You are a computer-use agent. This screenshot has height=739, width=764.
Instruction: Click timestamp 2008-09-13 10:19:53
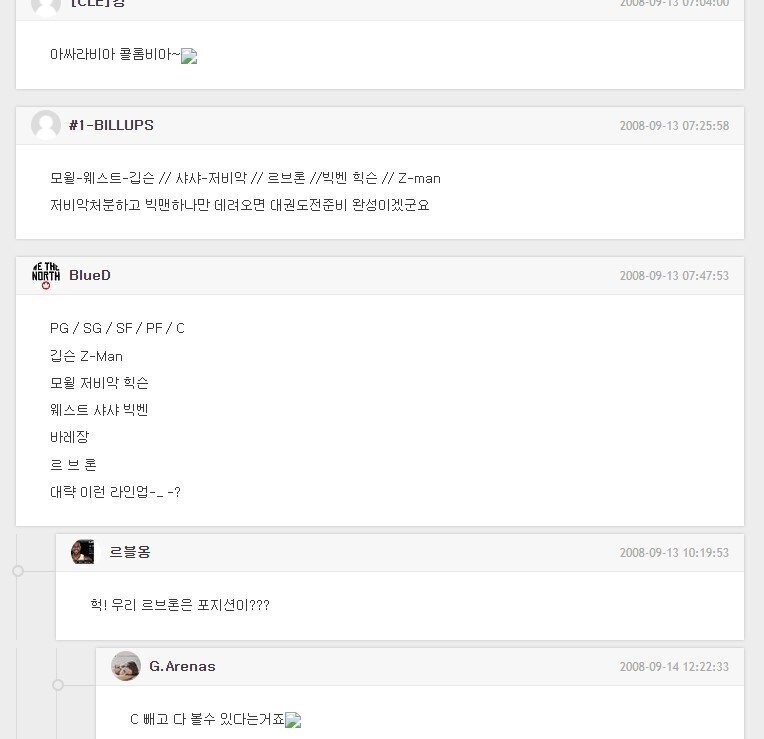674,553
